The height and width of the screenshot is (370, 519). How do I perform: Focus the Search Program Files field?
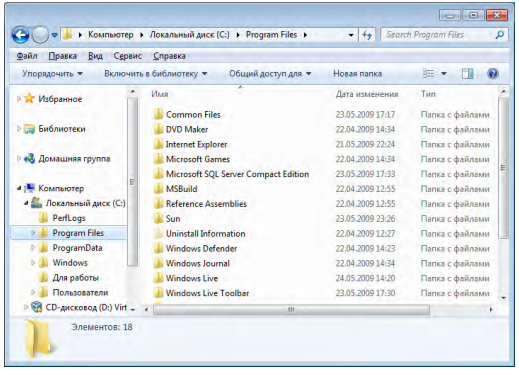click(444, 35)
